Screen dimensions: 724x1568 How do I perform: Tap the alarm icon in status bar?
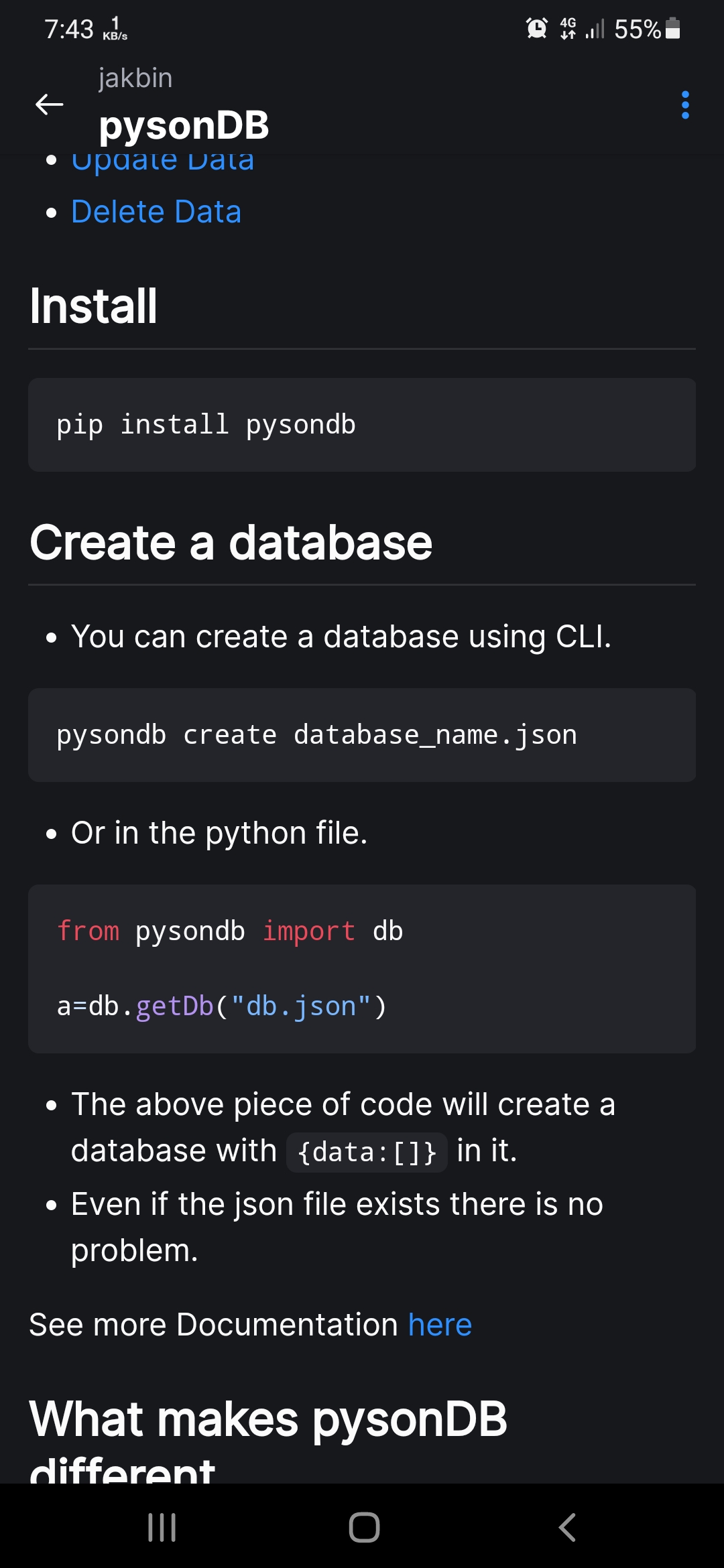coord(536,28)
